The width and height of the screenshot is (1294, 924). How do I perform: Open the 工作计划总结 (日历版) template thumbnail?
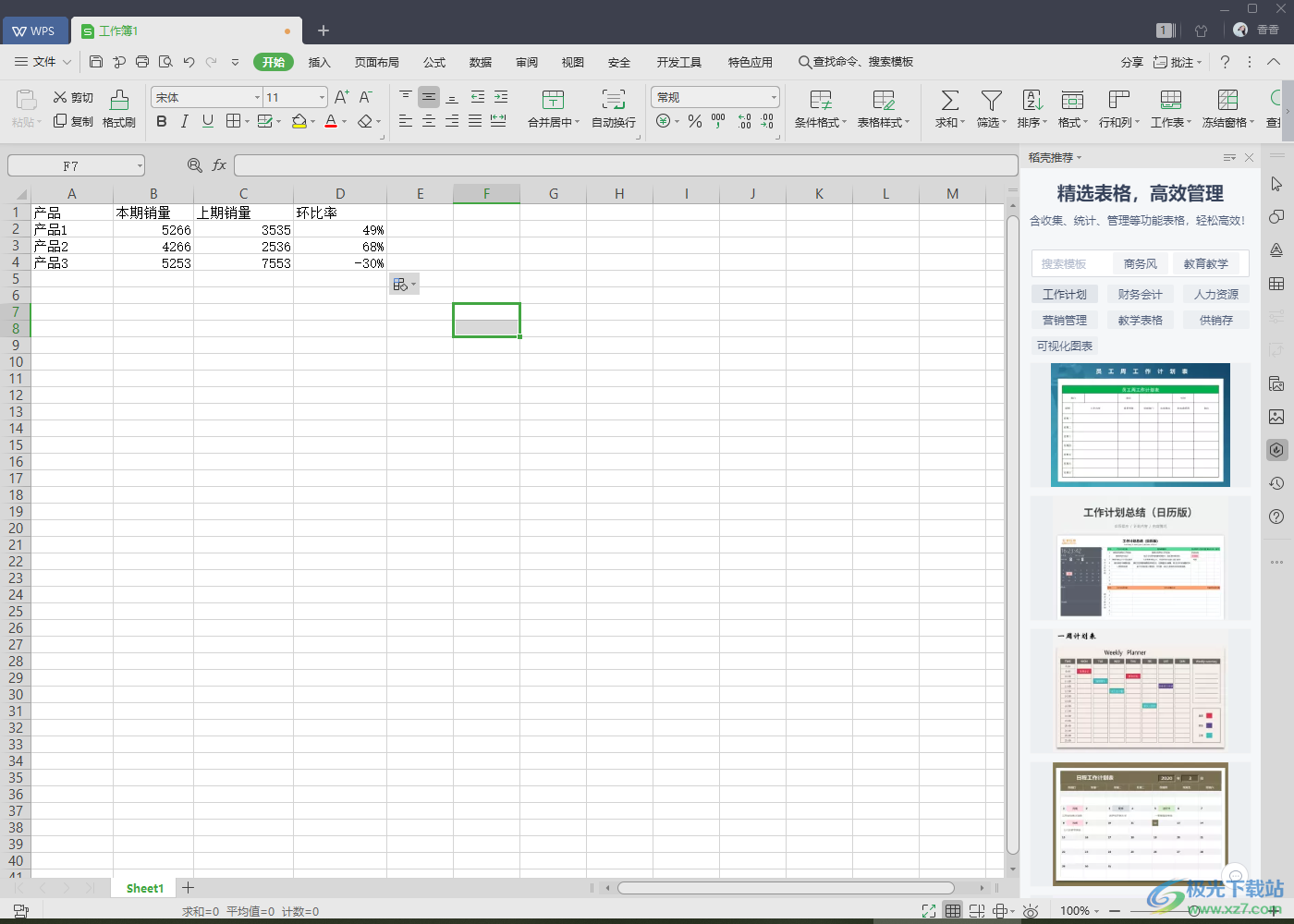1141,558
